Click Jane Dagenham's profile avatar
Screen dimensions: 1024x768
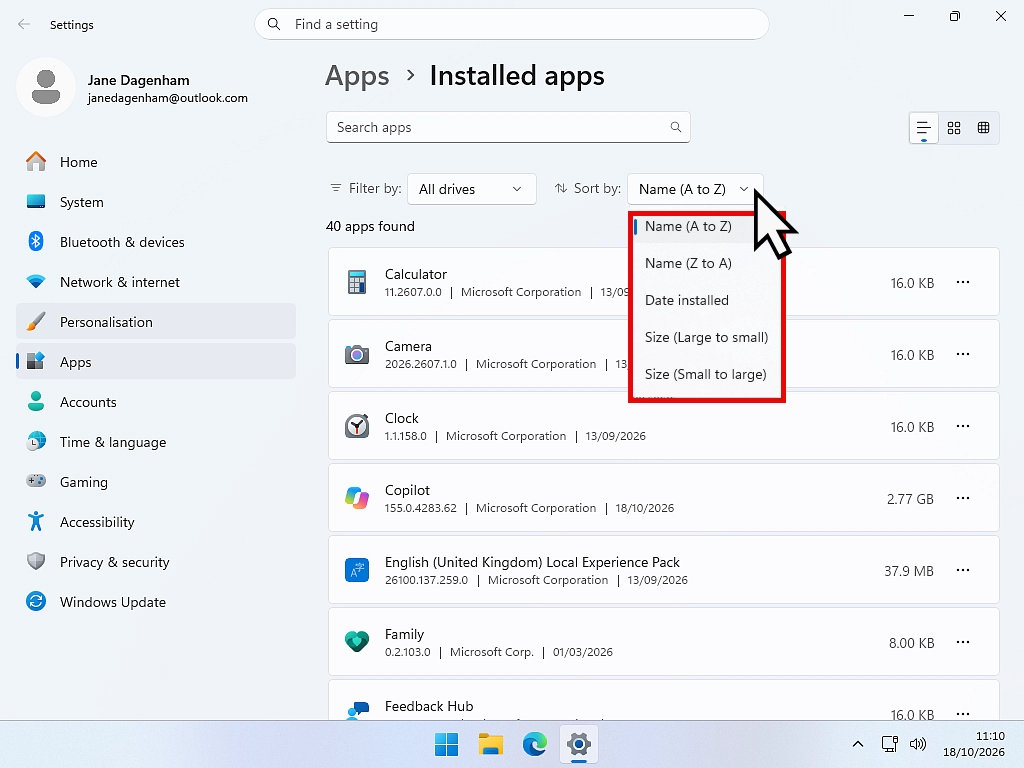click(46, 88)
